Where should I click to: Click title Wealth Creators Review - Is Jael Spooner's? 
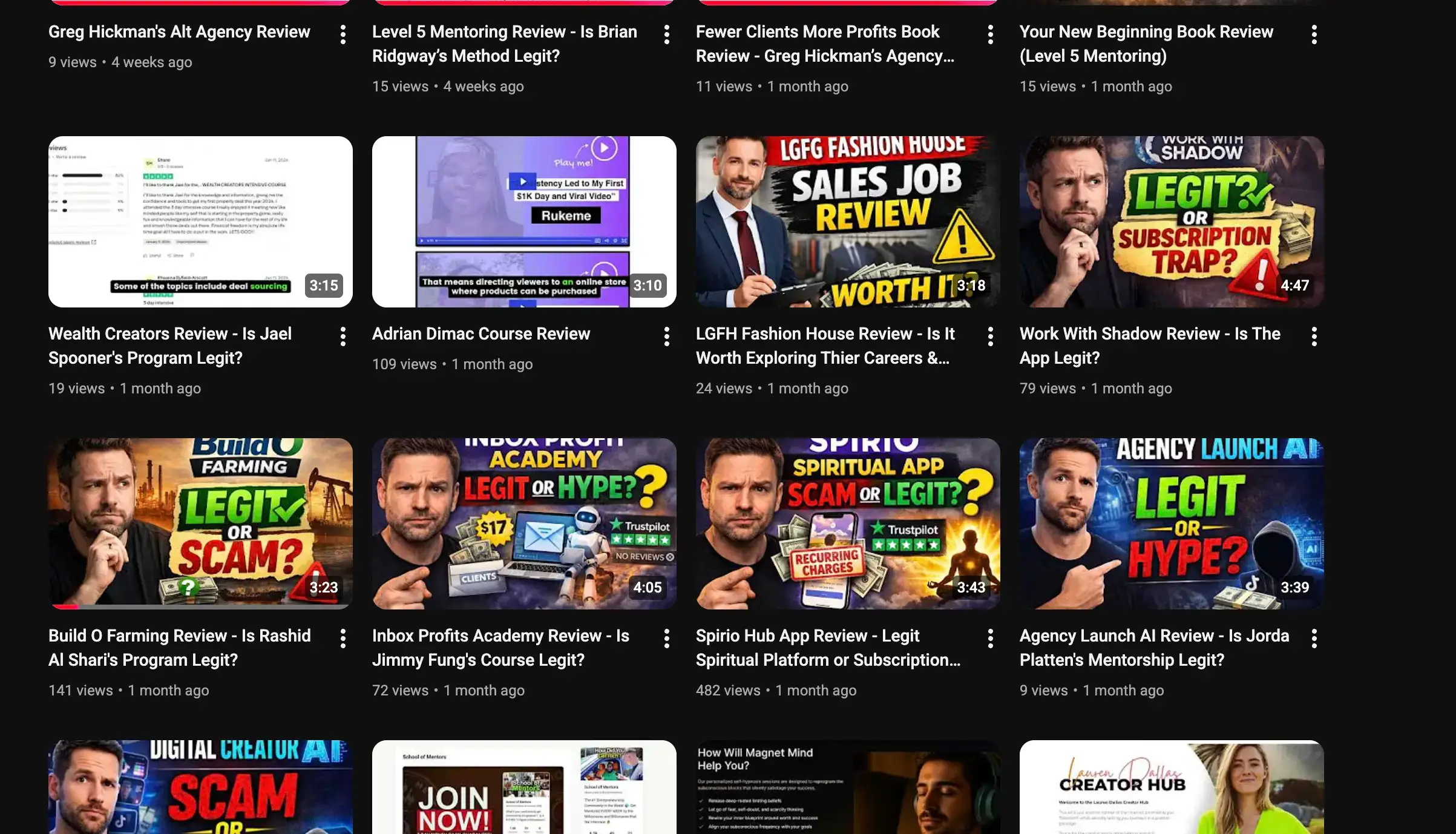point(170,346)
